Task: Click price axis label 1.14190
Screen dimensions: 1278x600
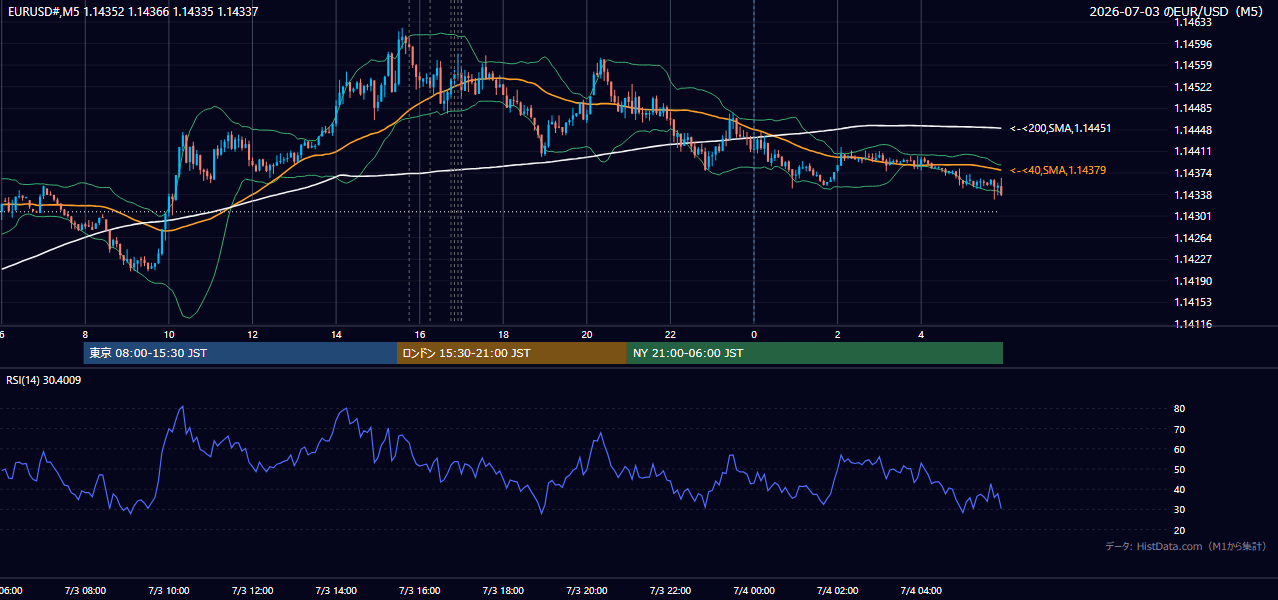Action: pyautogui.click(x=1195, y=281)
